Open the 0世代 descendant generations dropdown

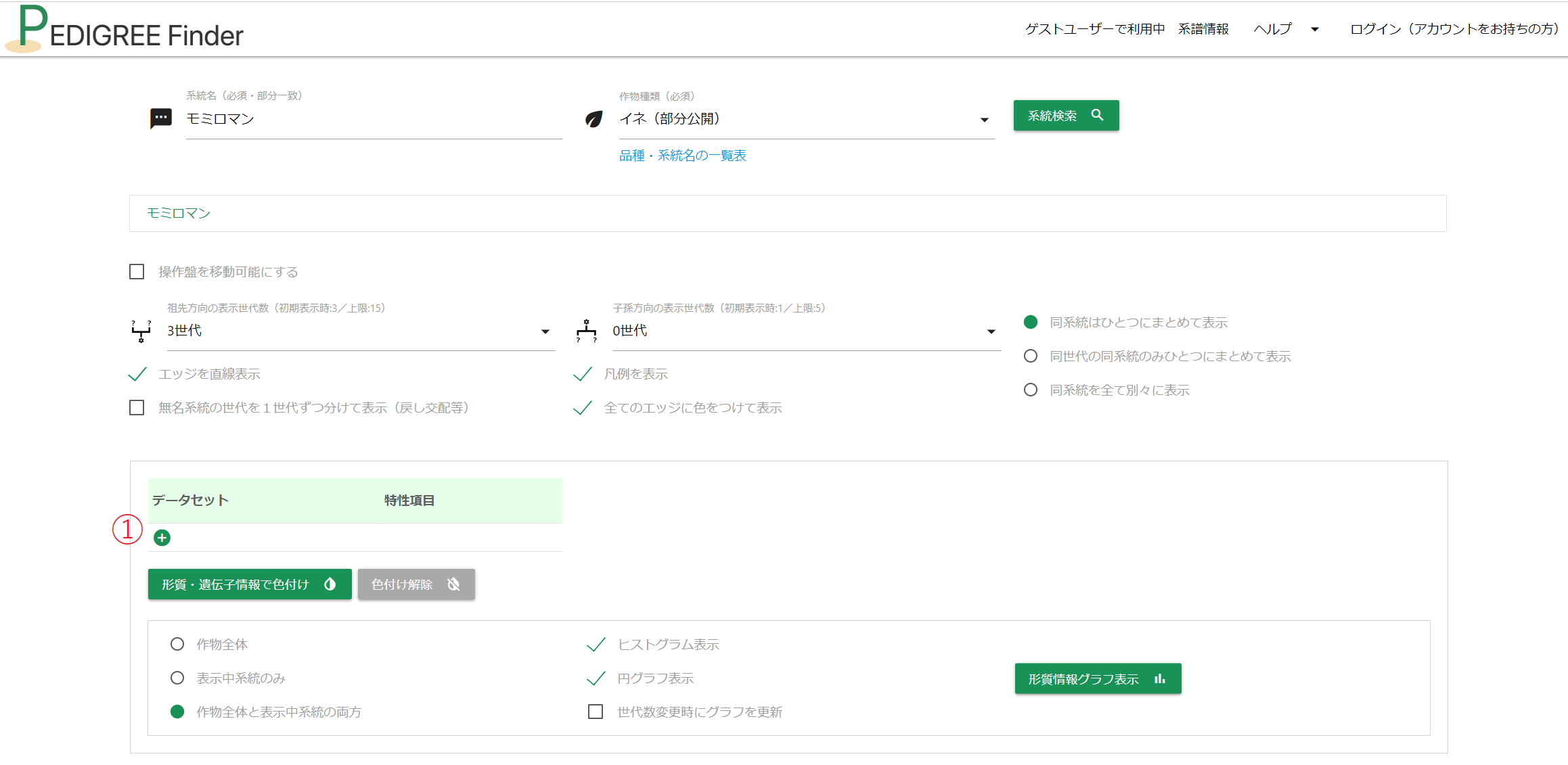point(991,331)
